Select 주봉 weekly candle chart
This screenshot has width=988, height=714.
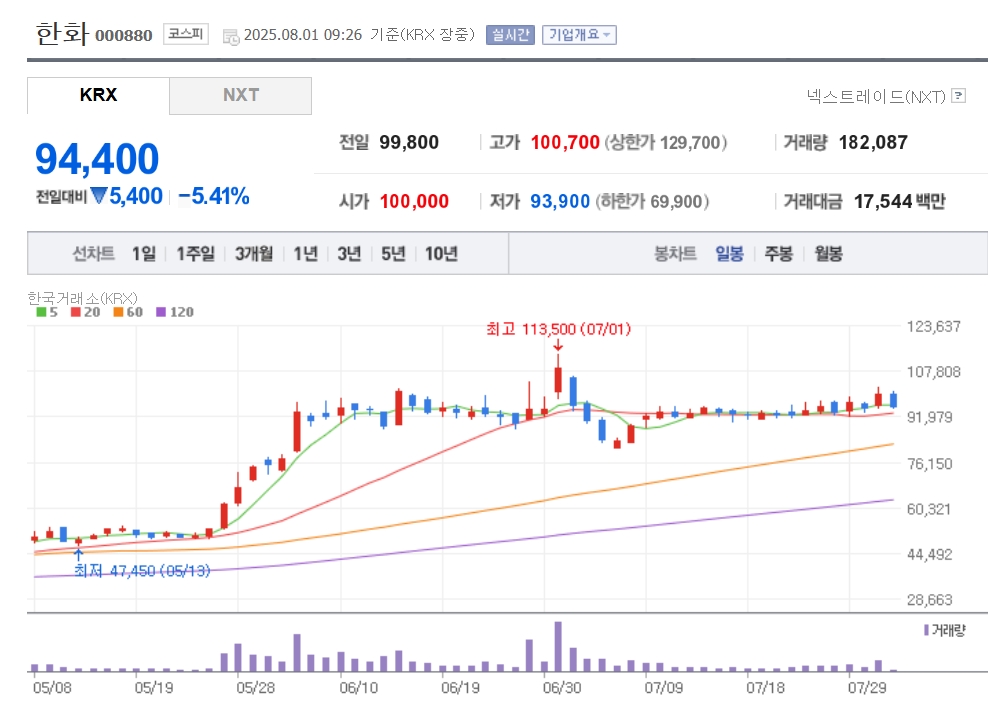[x=778, y=253]
